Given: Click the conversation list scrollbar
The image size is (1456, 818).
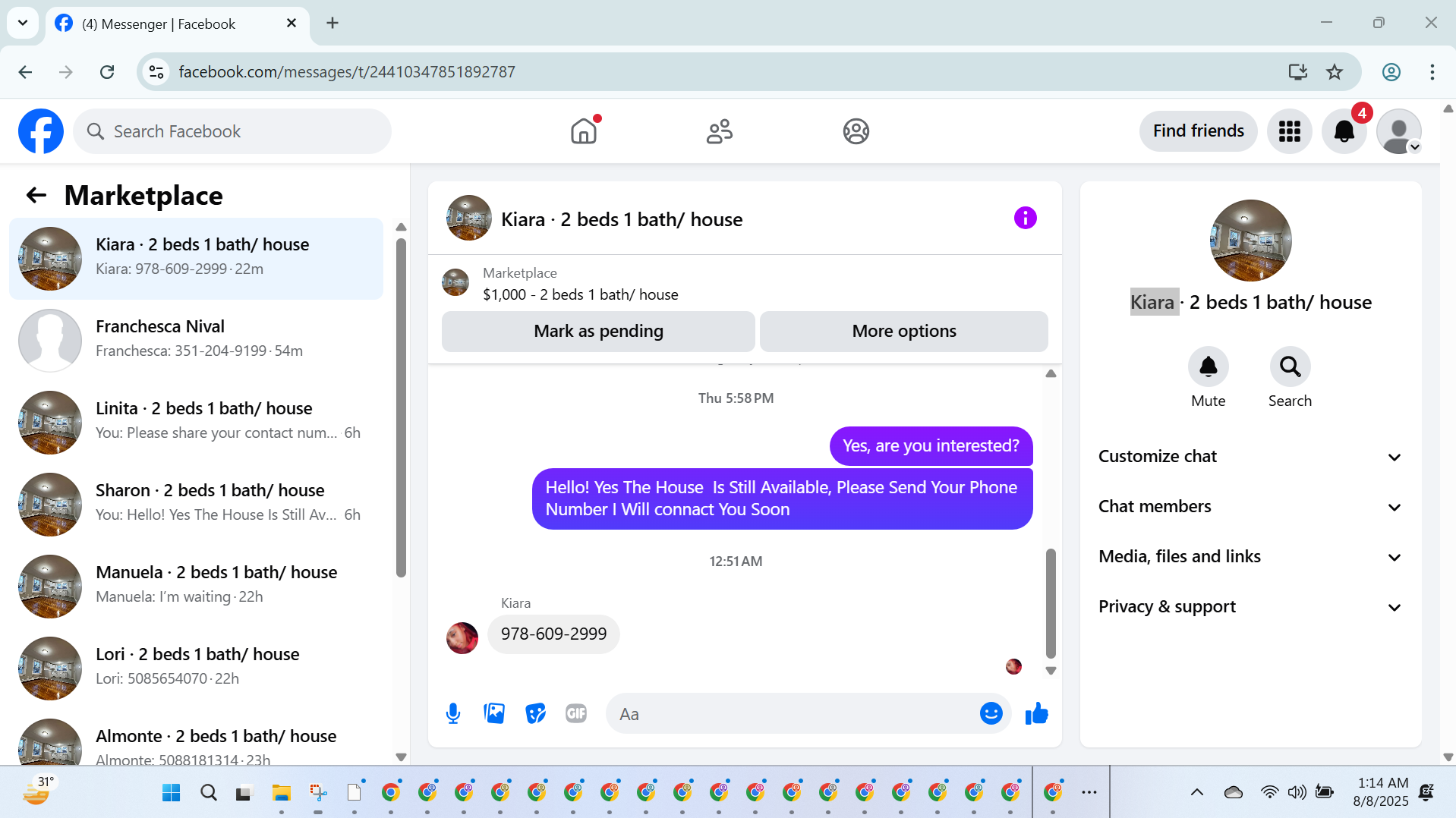Looking at the screenshot, I should tap(401, 407).
